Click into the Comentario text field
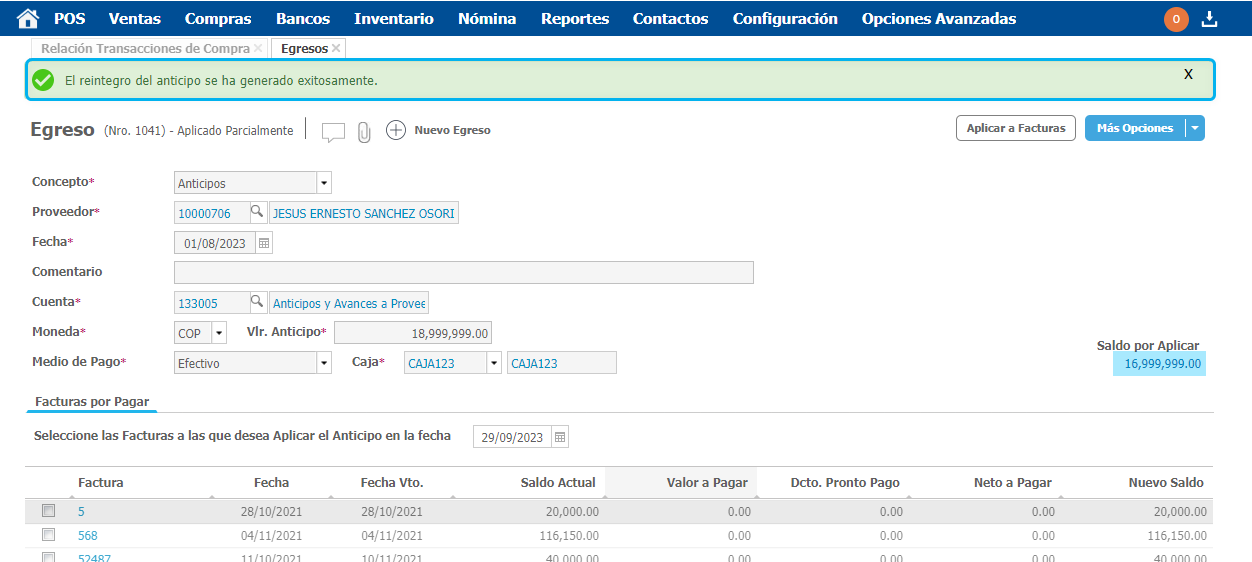The image size is (1252, 562). pyautogui.click(x=463, y=273)
